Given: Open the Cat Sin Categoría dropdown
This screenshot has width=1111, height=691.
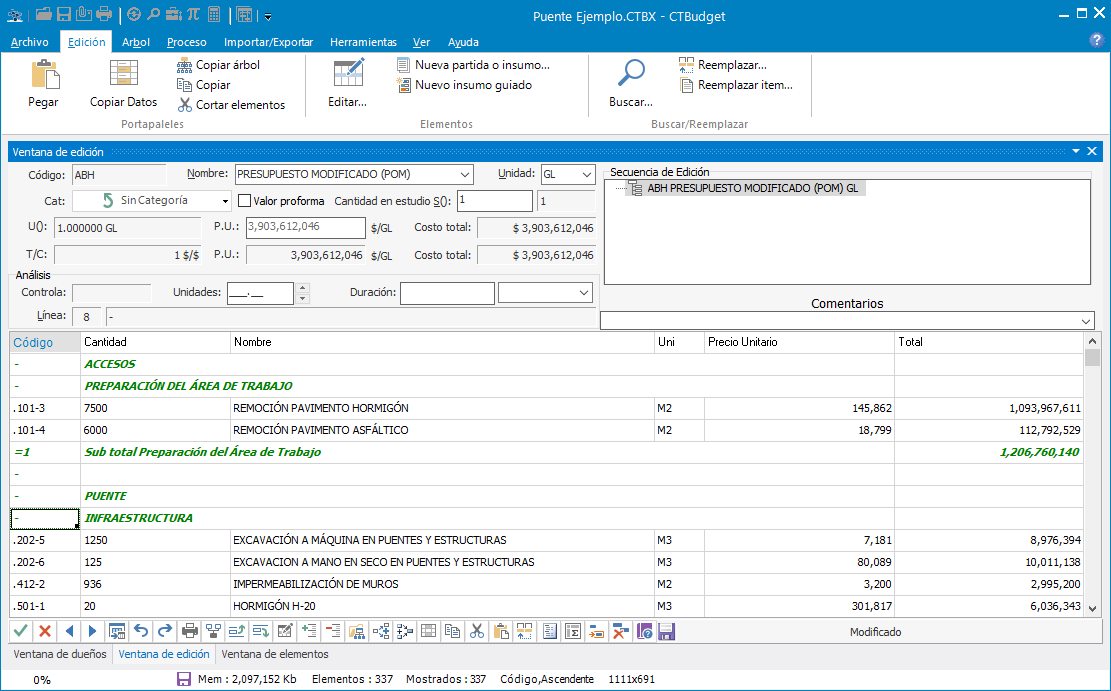Looking at the screenshot, I should pyautogui.click(x=225, y=201).
